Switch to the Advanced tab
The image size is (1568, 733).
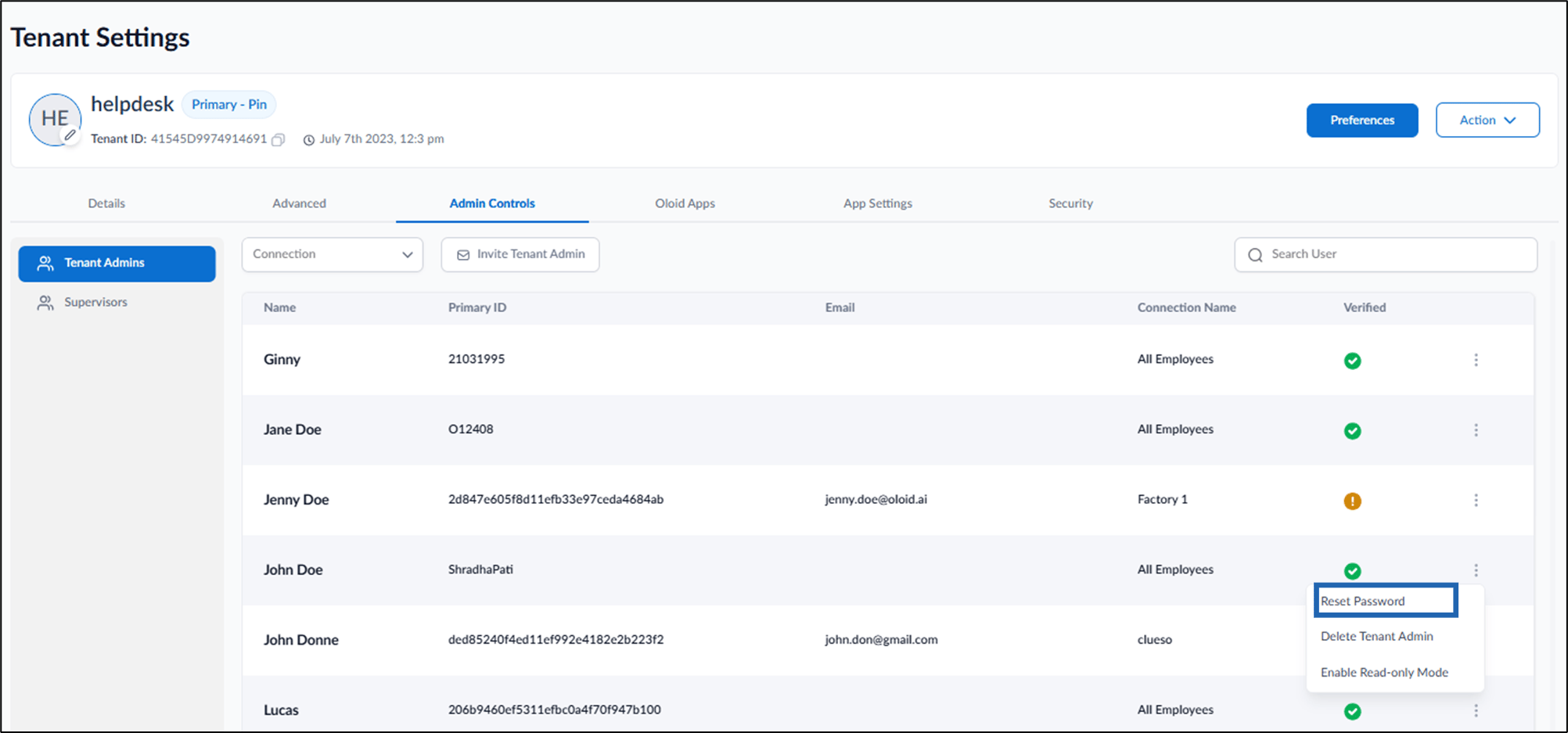coord(299,203)
